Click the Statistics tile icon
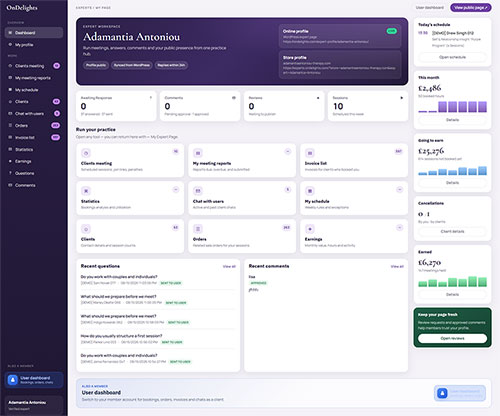 [x=86, y=191]
